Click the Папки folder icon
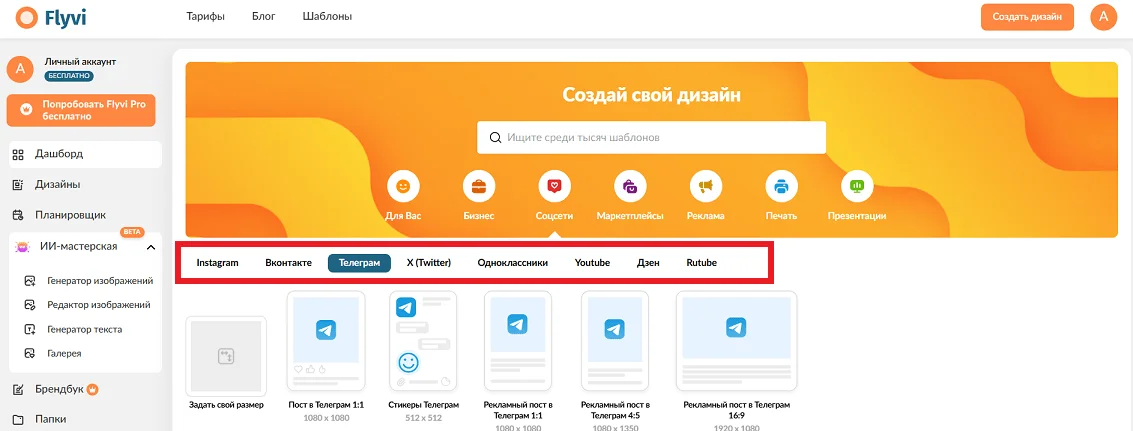This screenshot has height=431, width=1133. click(x=19, y=419)
